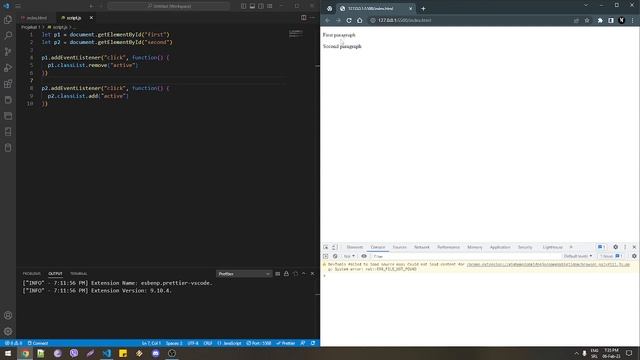This screenshot has height=360, width=640.
Task: Click the errors and warnings status item
Action: pos(13,343)
